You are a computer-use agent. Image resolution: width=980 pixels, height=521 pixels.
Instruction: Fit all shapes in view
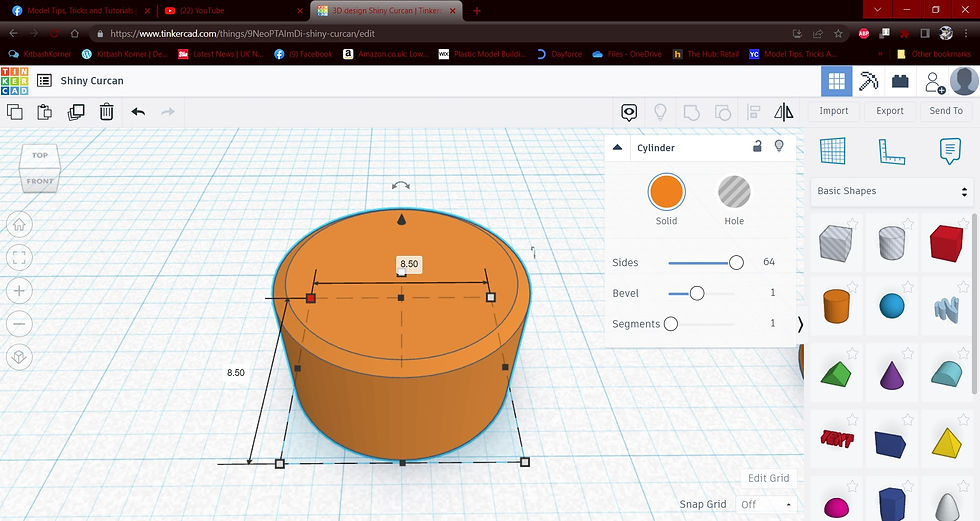(x=19, y=257)
